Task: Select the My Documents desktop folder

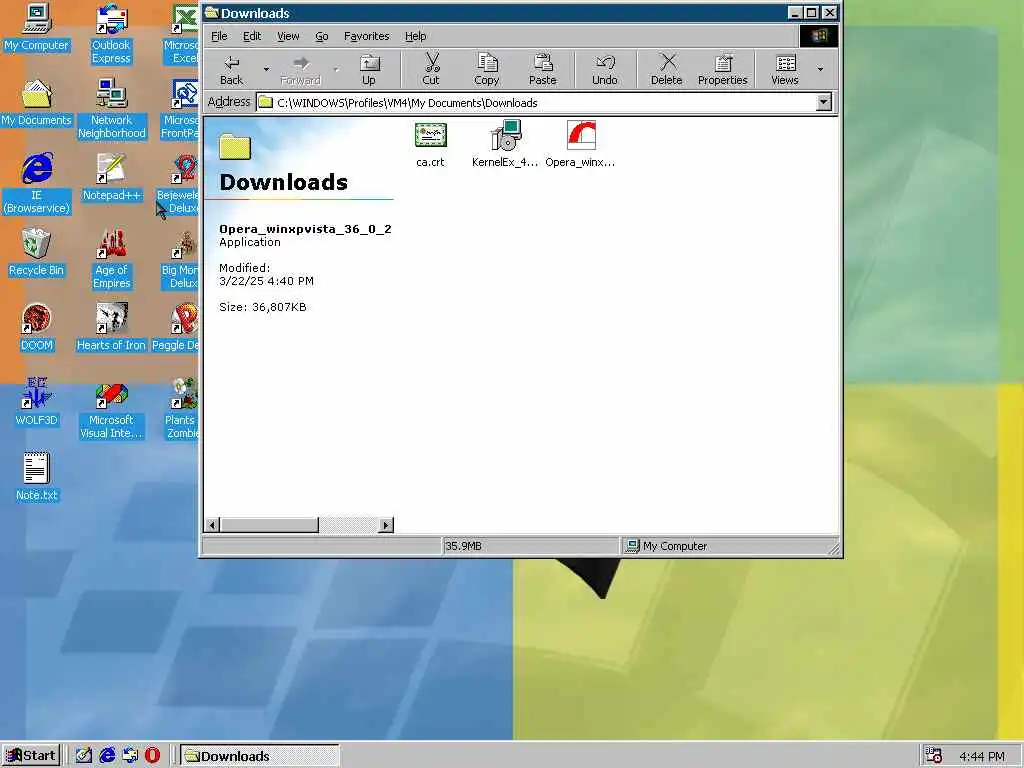Action: [37, 103]
